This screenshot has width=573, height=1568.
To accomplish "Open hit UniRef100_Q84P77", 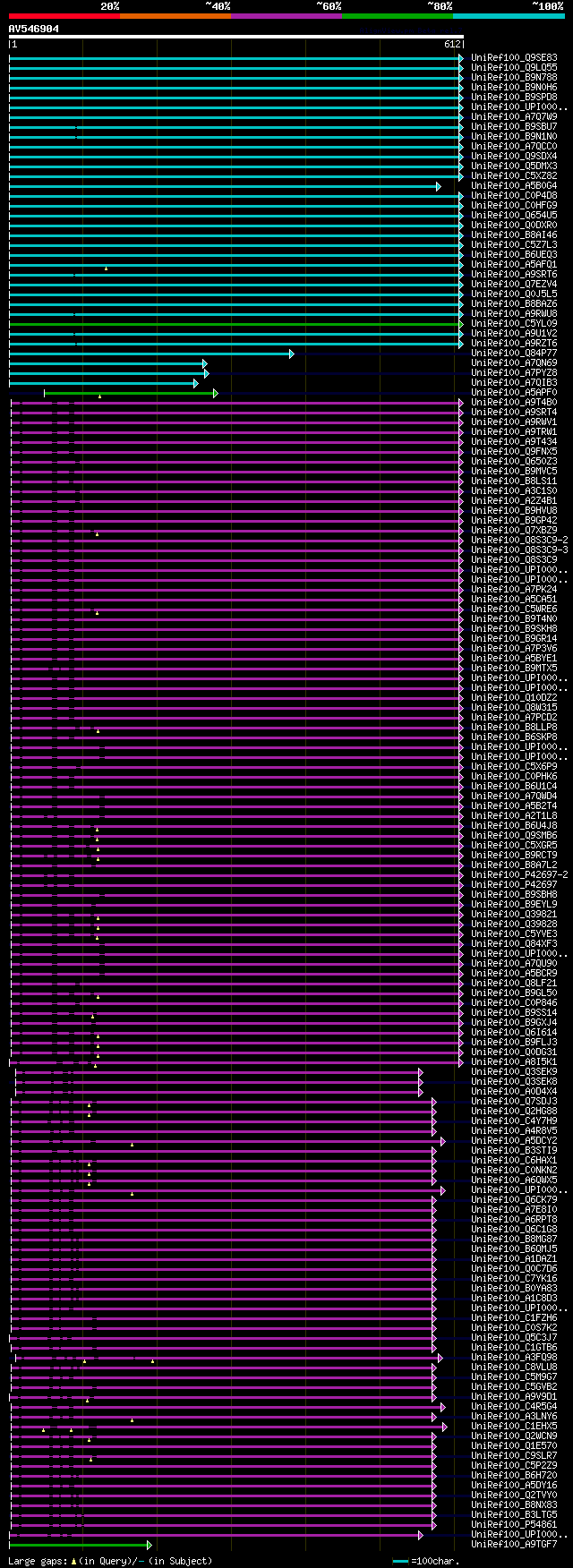I will [x=514, y=353].
